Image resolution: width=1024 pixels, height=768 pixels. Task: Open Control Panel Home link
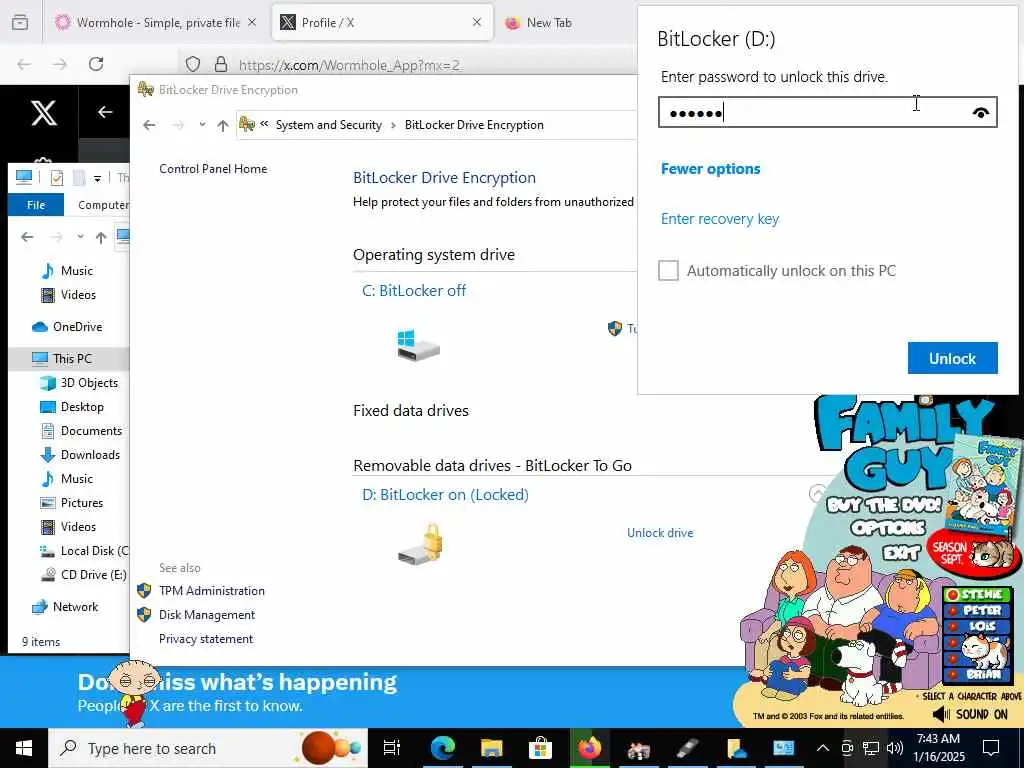point(213,168)
